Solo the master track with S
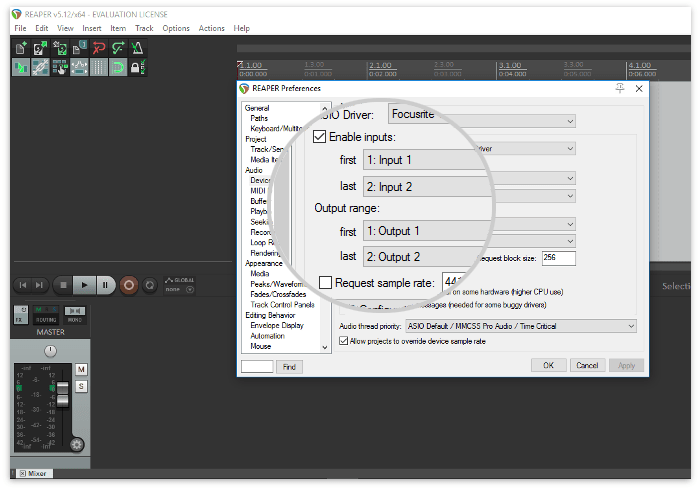Image resolution: width=700 pixels, height=491 pixels. (81, 387)
